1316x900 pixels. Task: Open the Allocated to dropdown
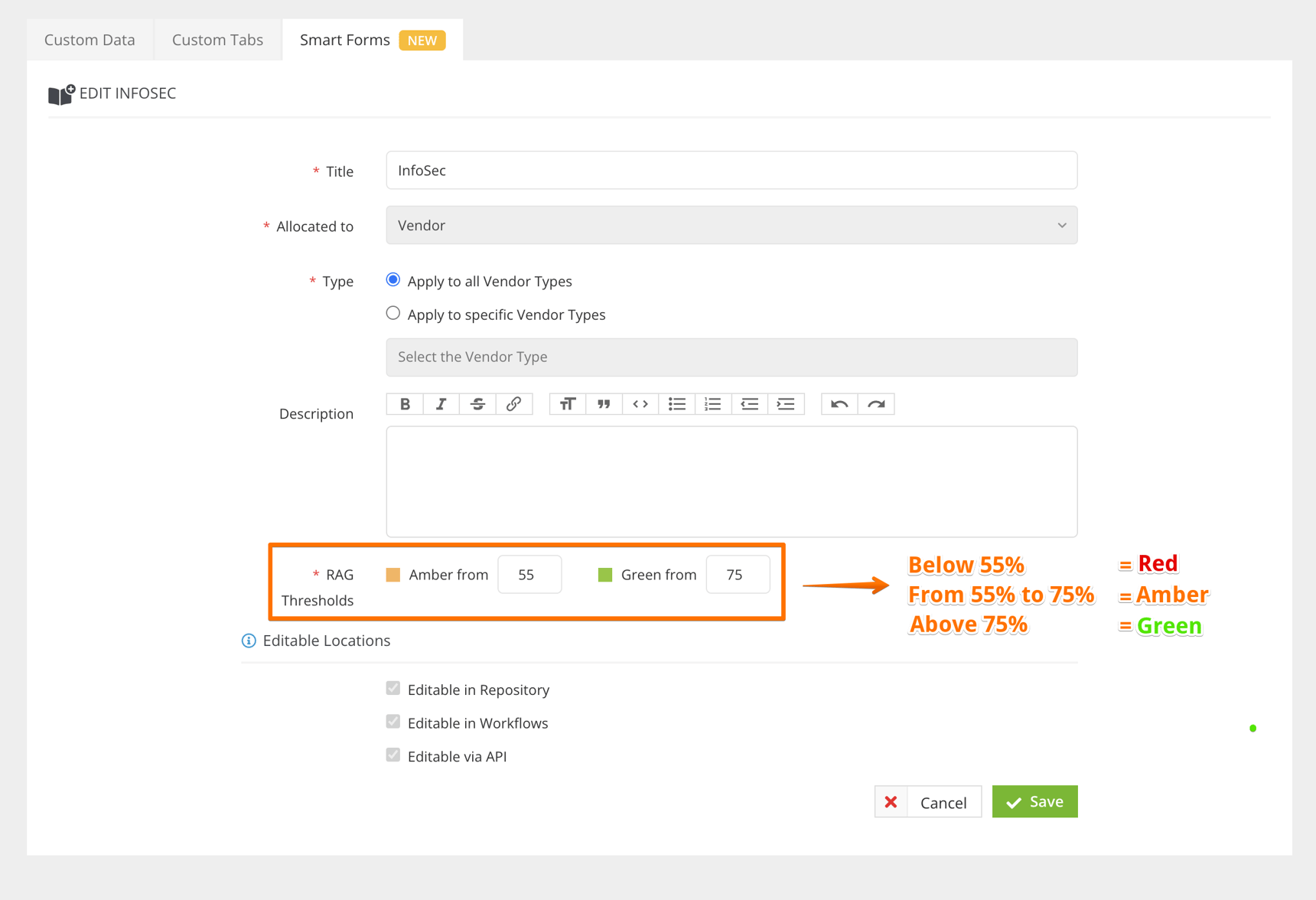[x=731, y=225]
